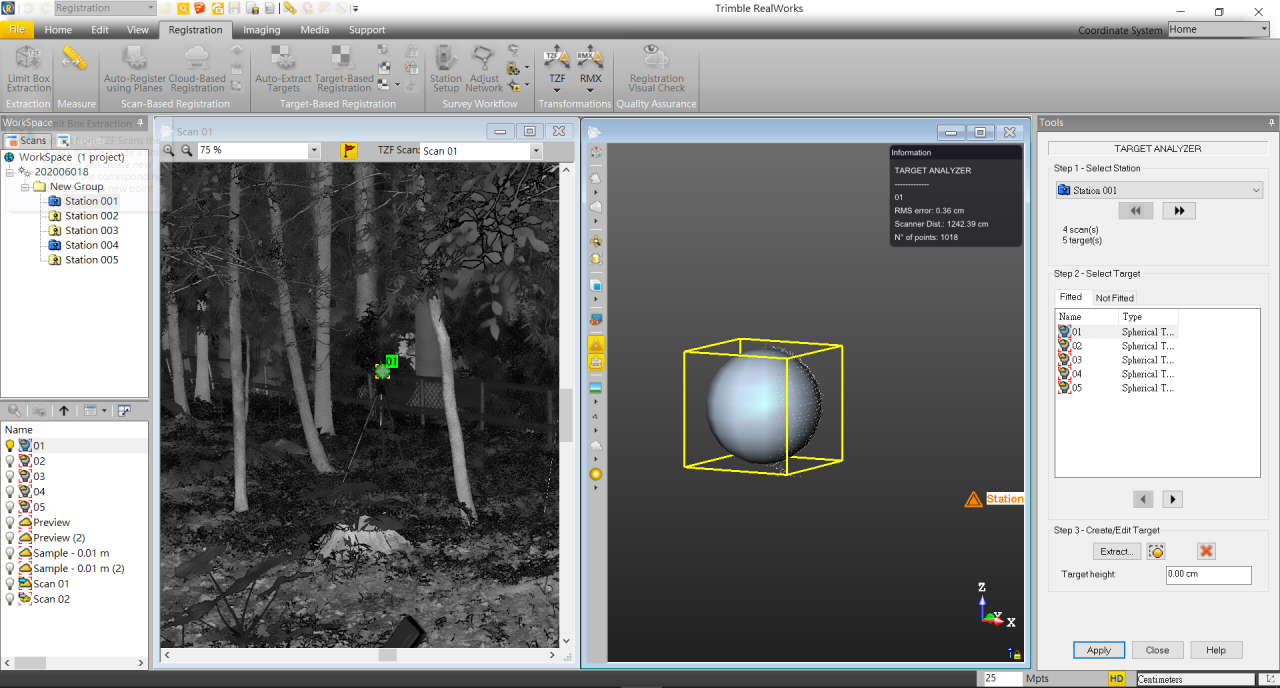This screenshot has height=688, width=1280.
Task: Click the orange warning triangle tool in 3D toolbar
Action: [596, 344]
